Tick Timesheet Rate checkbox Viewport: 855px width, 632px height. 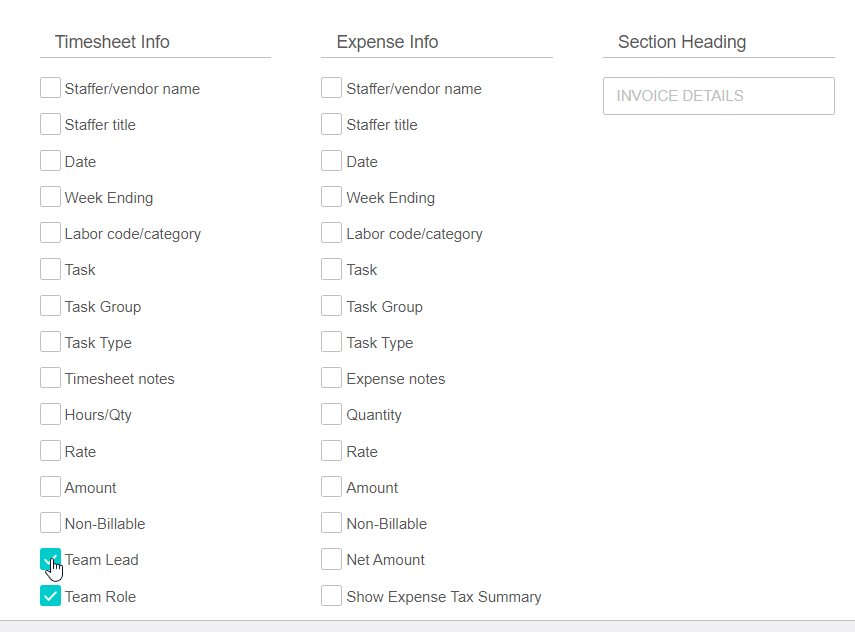pos(50,451)
